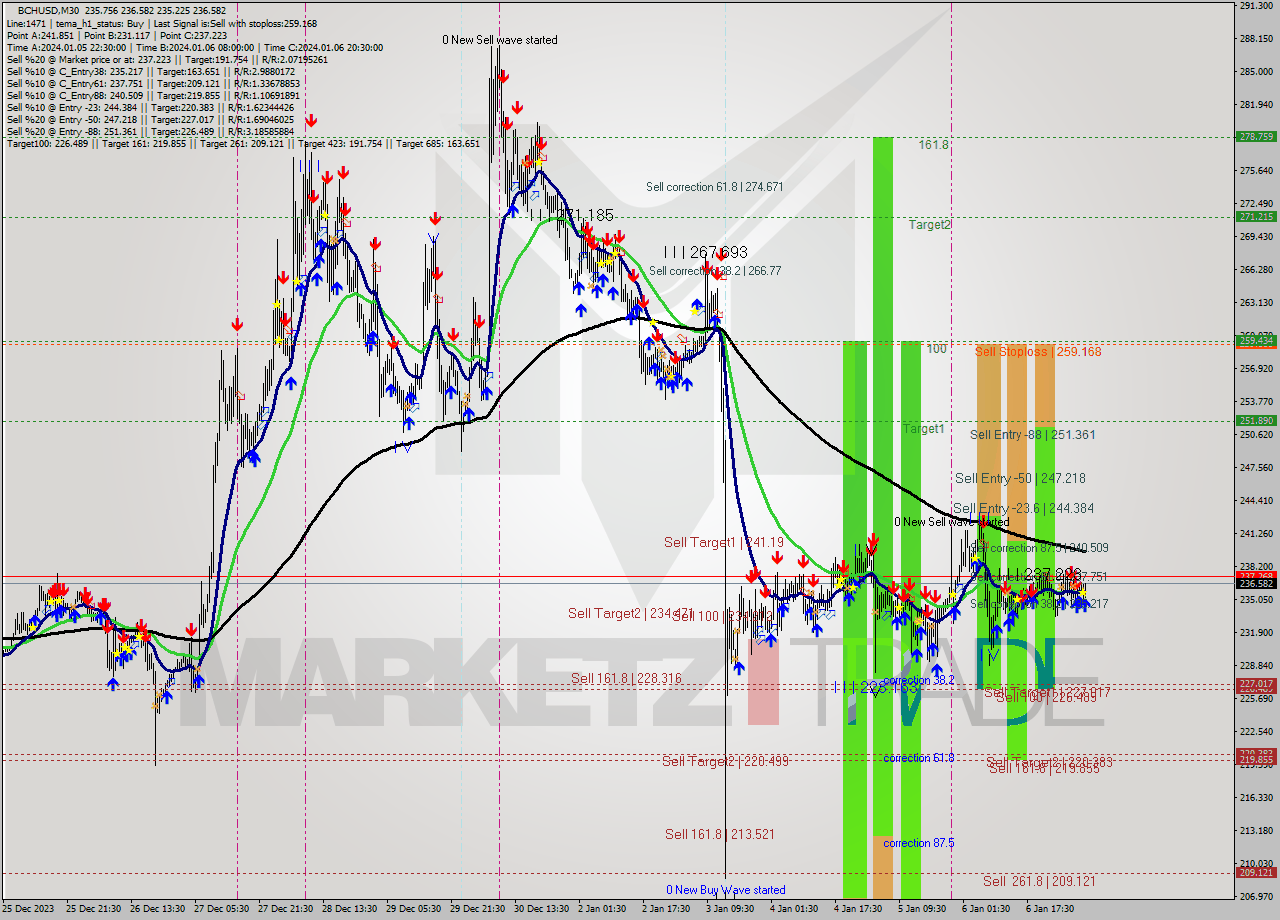Click the green 251.890 price tag on axis
Image resolution: width=1280 pixels, height=920 pixels.
(1256, 421)
